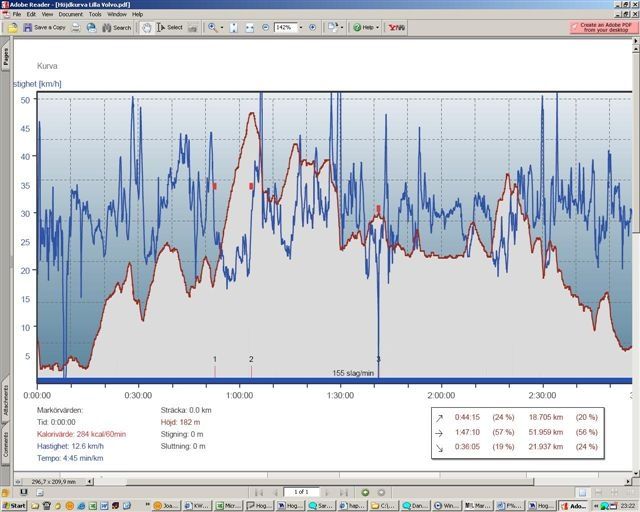Select the Hand tool
The image size is (640, 512).
pyautogui.click(x=147, y=28)
